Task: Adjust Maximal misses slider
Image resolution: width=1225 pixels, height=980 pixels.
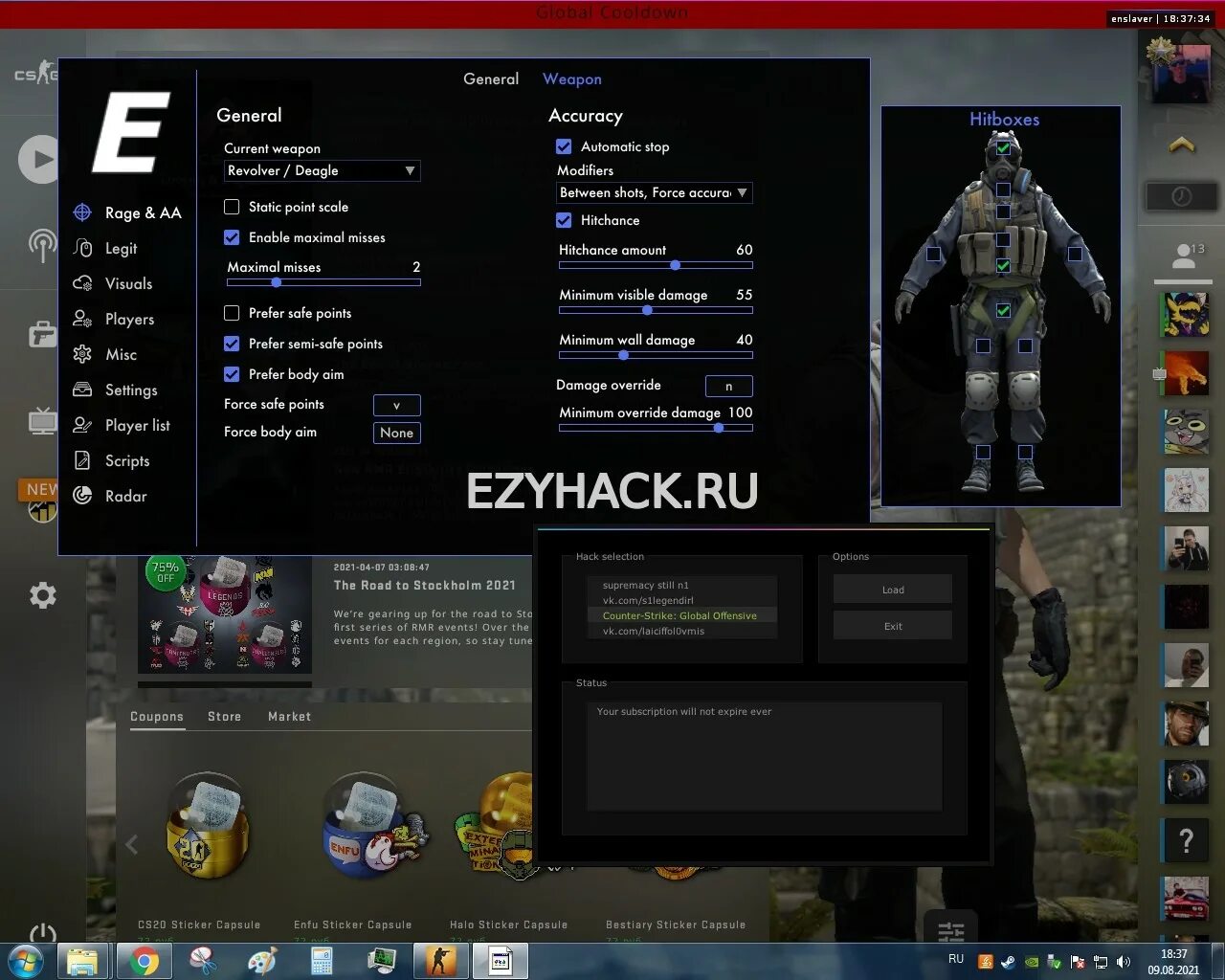Action: (323, 282)
